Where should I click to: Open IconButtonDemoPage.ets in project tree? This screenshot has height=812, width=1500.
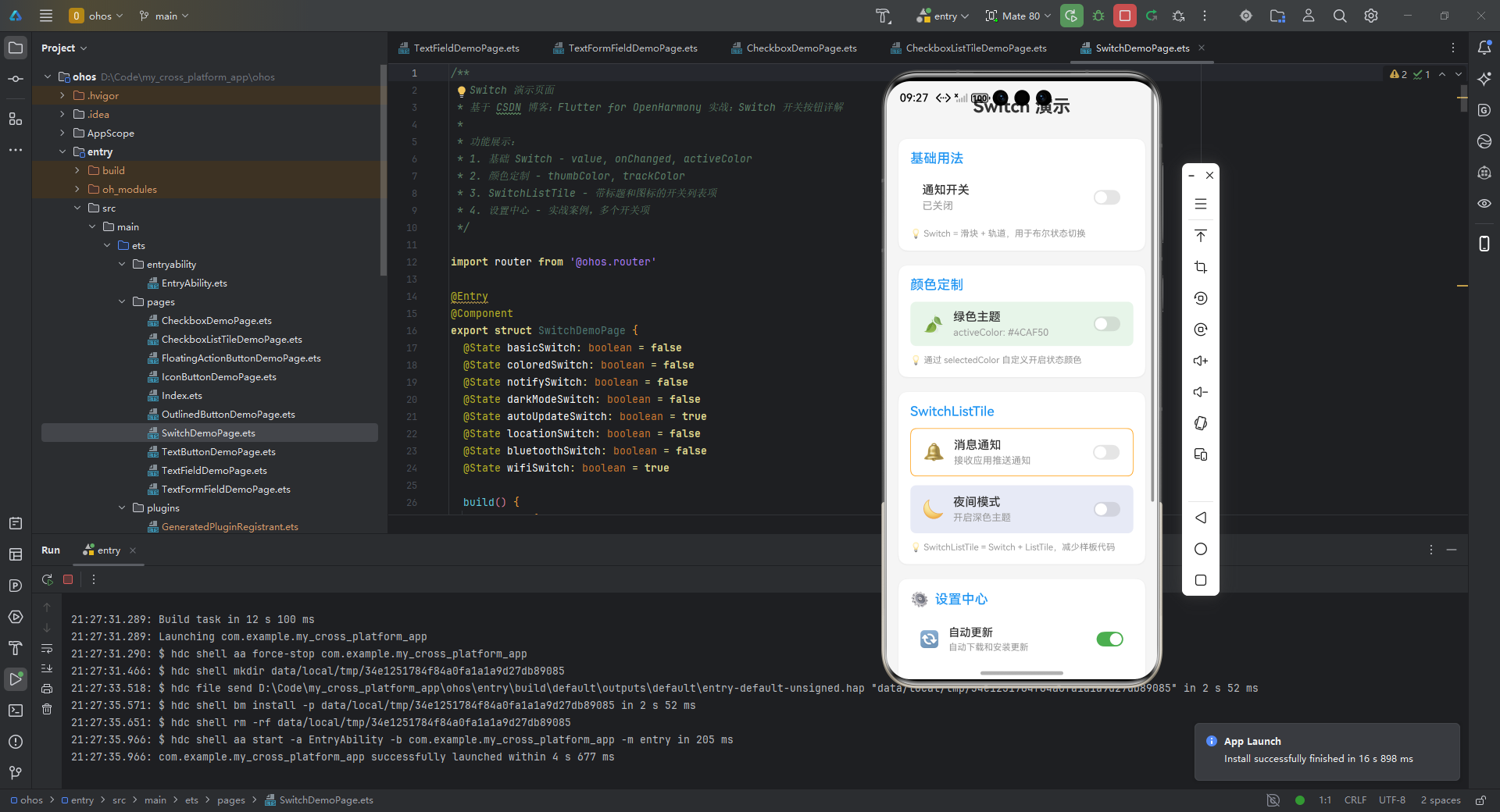218,376
